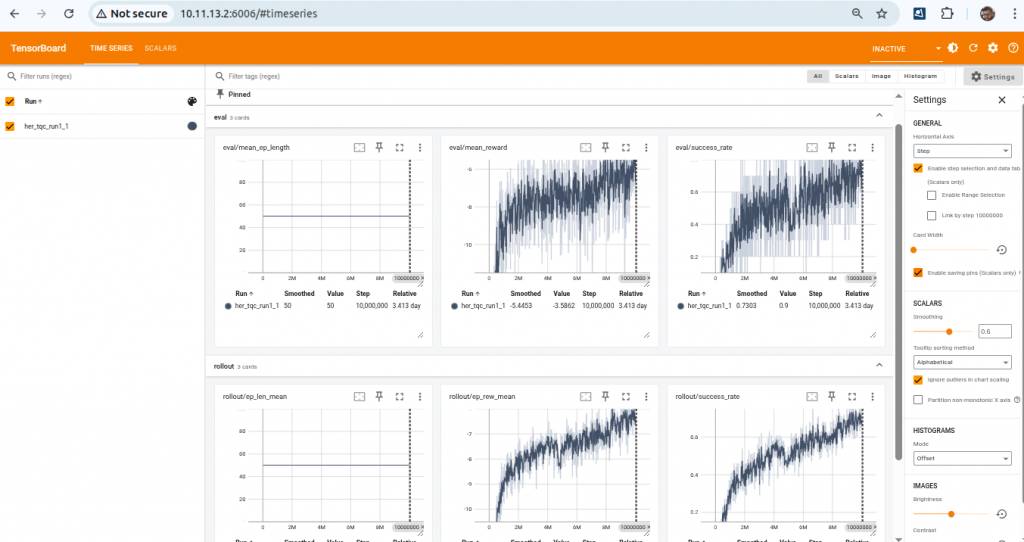Filter cards to Histogram only

(x=920, y=76)
